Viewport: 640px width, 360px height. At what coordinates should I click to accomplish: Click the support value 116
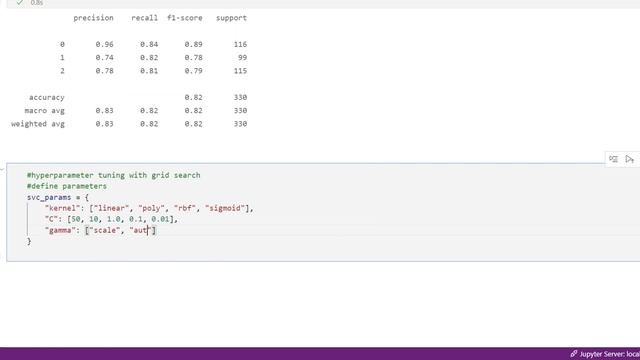click(240, 44)
